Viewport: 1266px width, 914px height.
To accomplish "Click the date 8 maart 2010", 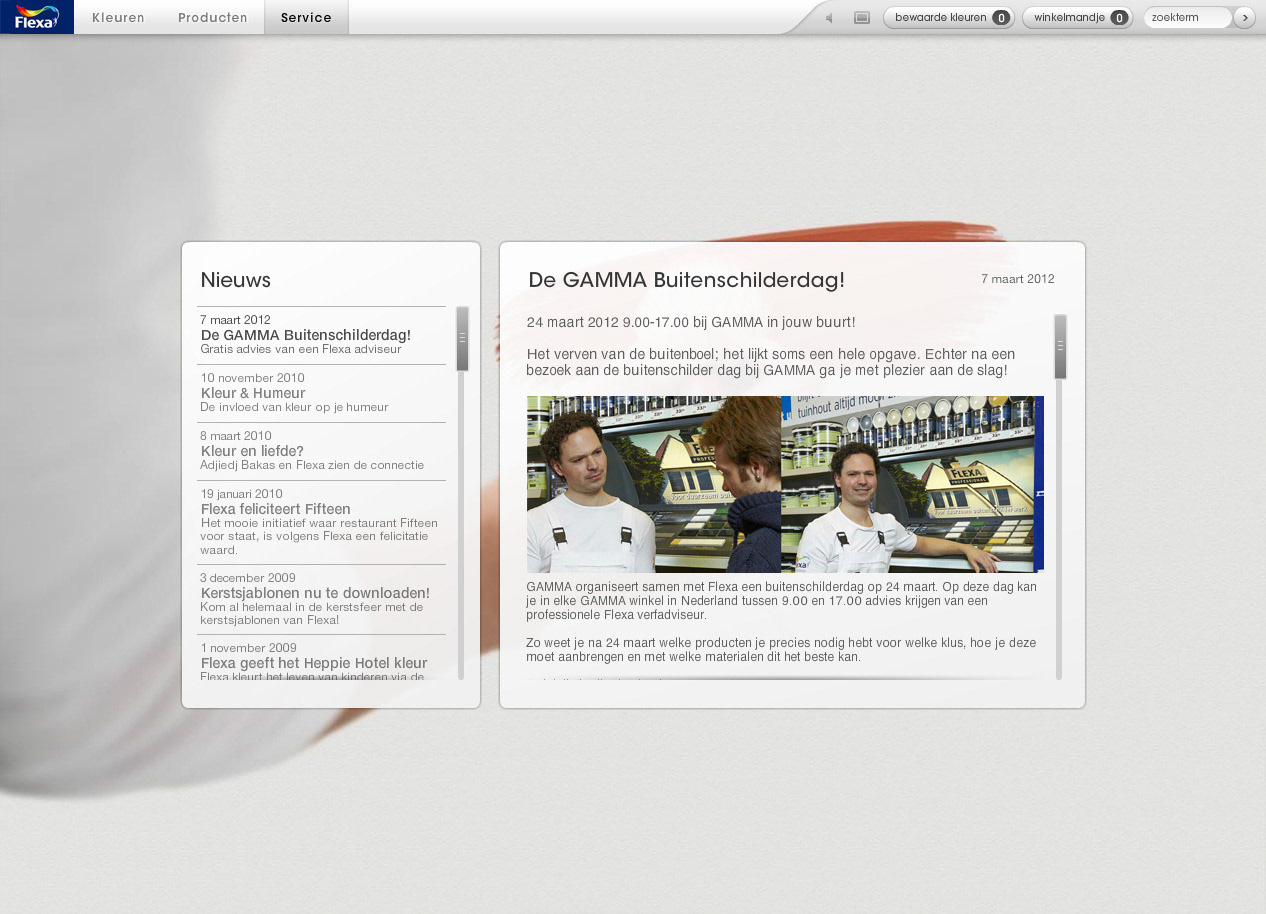I will point(236,436).
